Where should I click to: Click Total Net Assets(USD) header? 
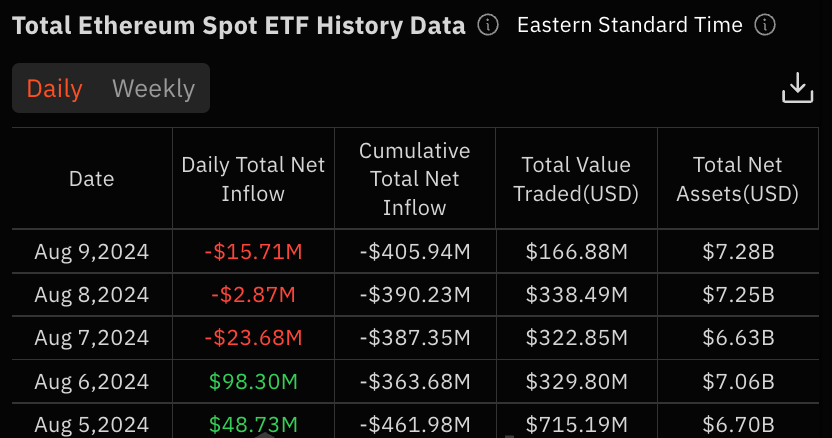tap(738, 179)
